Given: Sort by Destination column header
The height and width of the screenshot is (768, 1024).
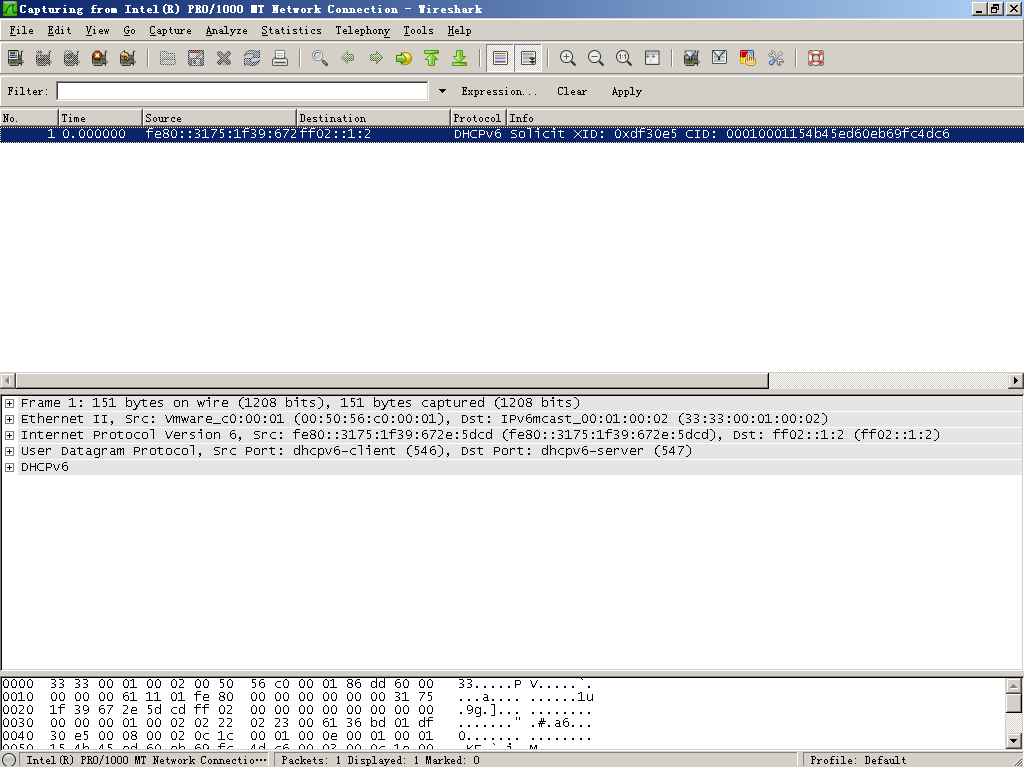Looking at the screenshot, I should (374, 118).
